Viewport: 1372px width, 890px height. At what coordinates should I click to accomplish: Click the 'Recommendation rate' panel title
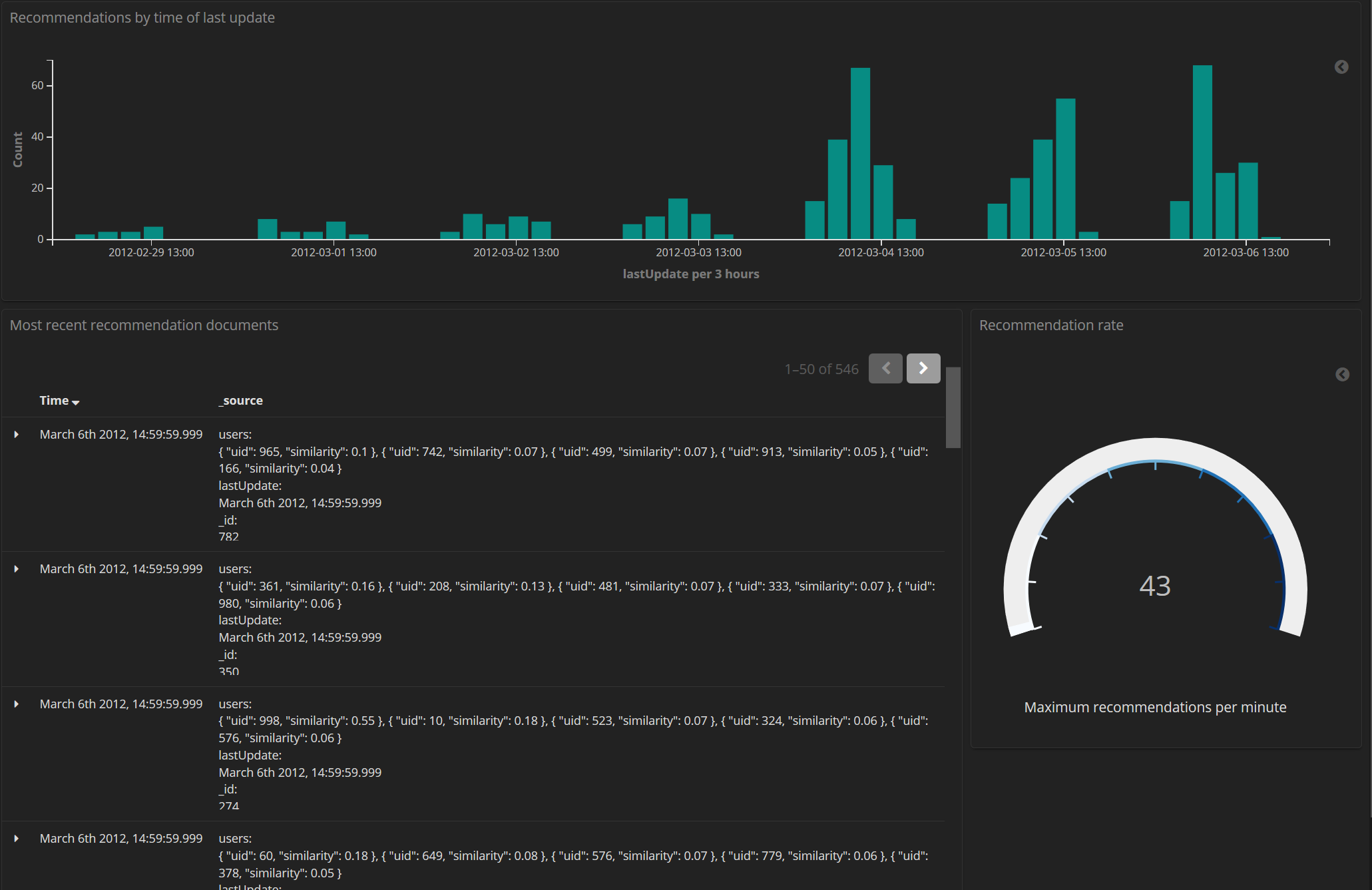[1051, 326]
